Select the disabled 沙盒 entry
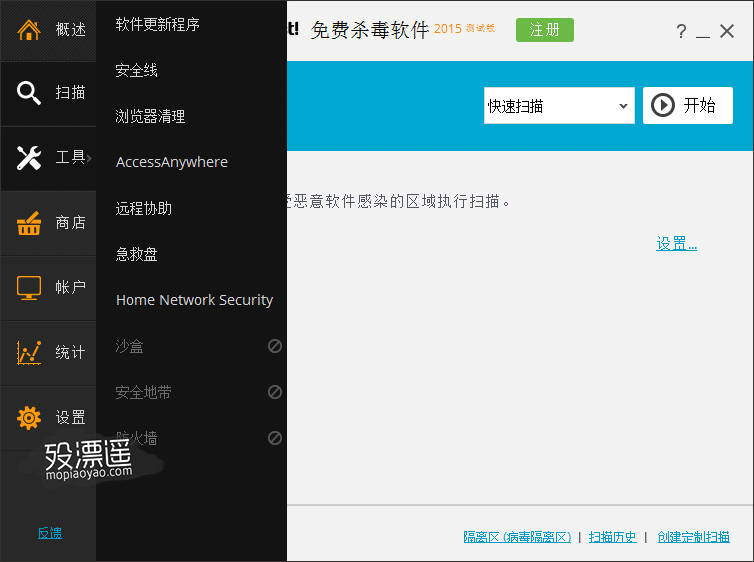The width and height of the screenshot is (754, 562). [129, 346]
